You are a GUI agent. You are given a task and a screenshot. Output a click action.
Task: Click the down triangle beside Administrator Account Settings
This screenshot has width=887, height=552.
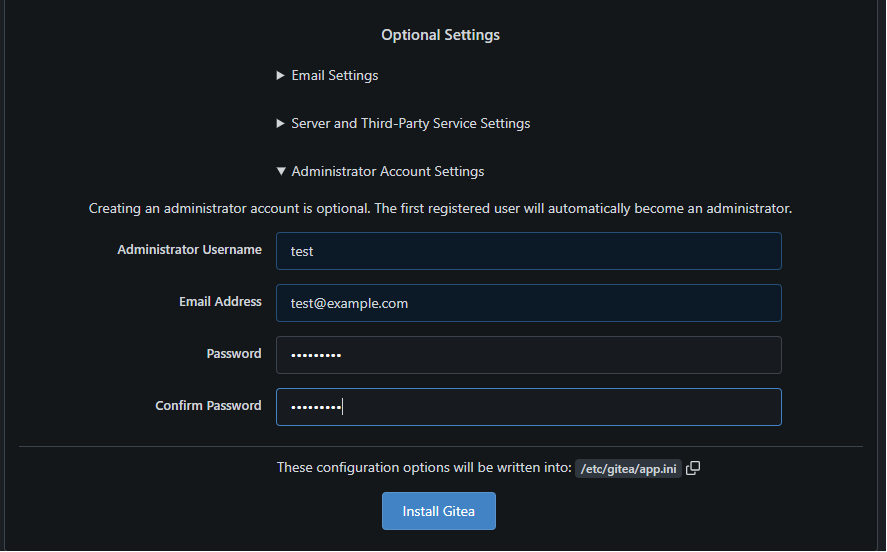coord(281,171)
